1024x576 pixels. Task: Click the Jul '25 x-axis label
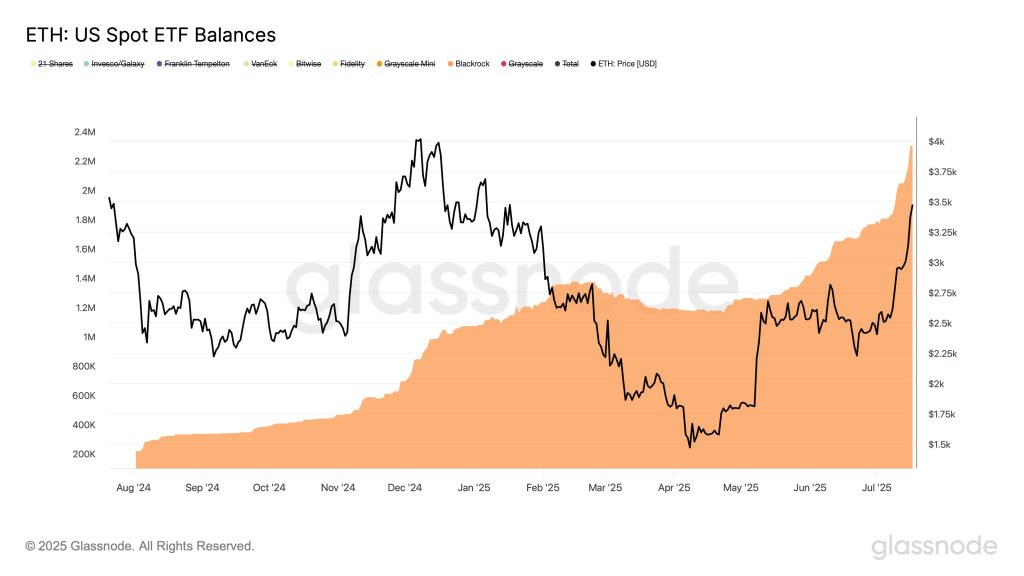coord(876,488)
